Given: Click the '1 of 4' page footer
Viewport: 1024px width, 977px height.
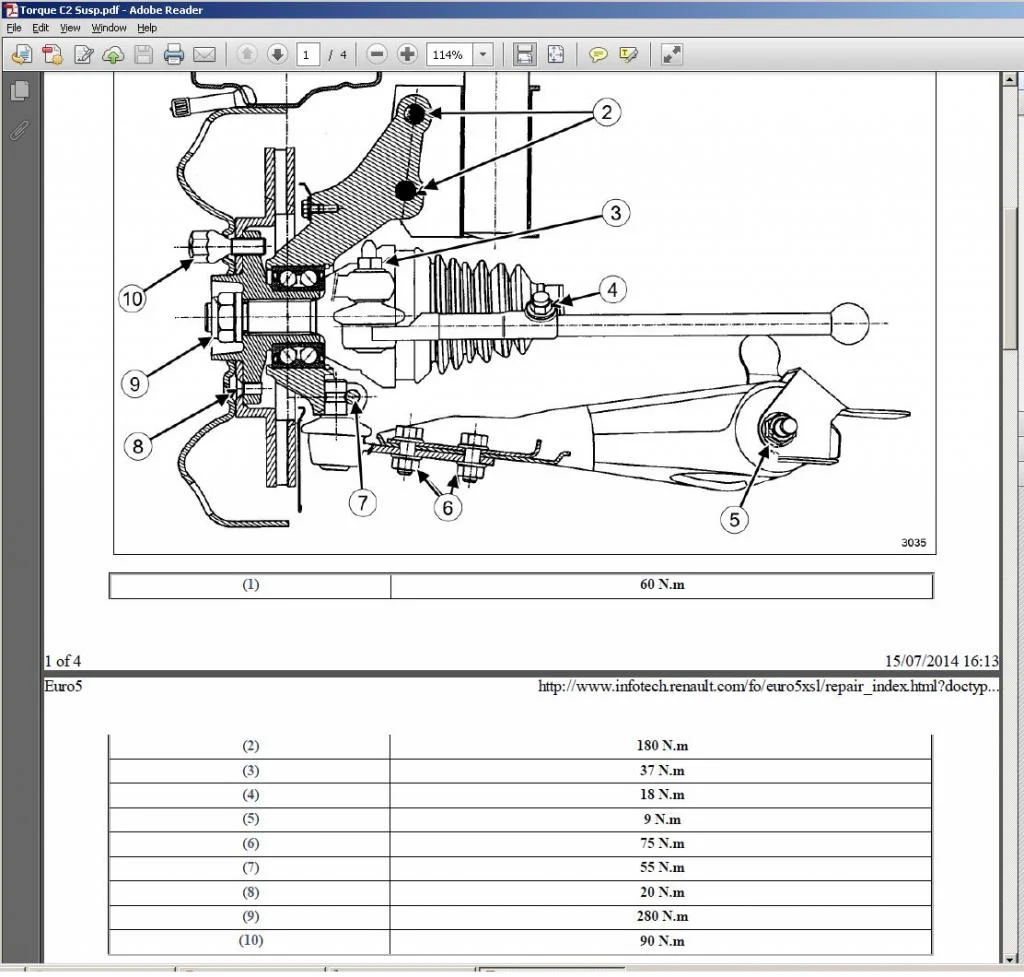Looking at the screenshot, I should point(63,661).
